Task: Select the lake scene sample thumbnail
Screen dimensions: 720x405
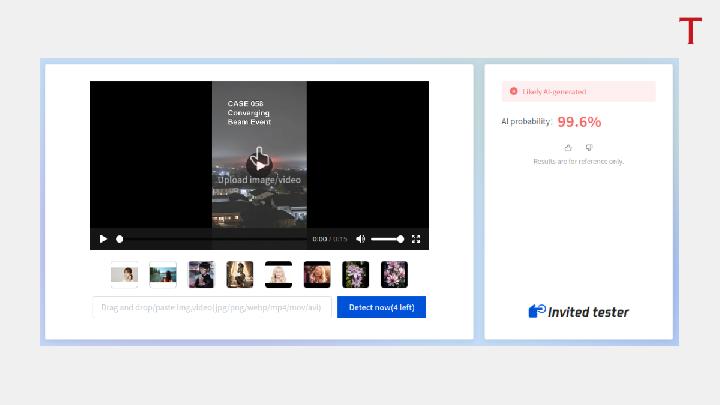Action: 163,275
